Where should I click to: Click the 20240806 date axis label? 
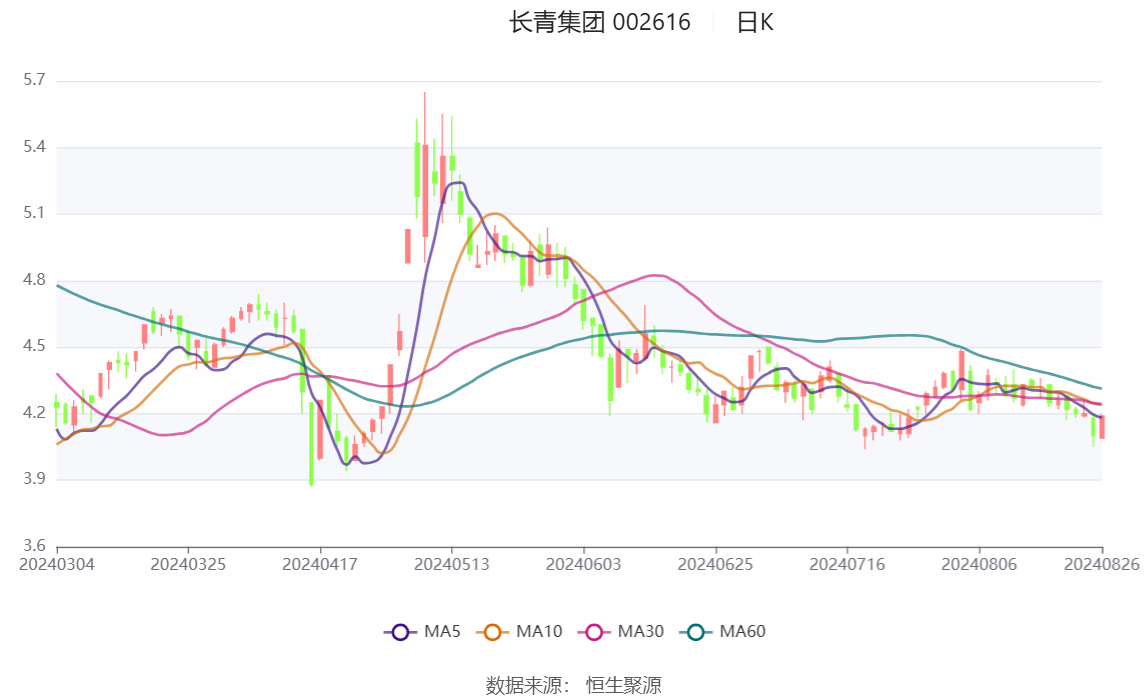click(979, 564)
